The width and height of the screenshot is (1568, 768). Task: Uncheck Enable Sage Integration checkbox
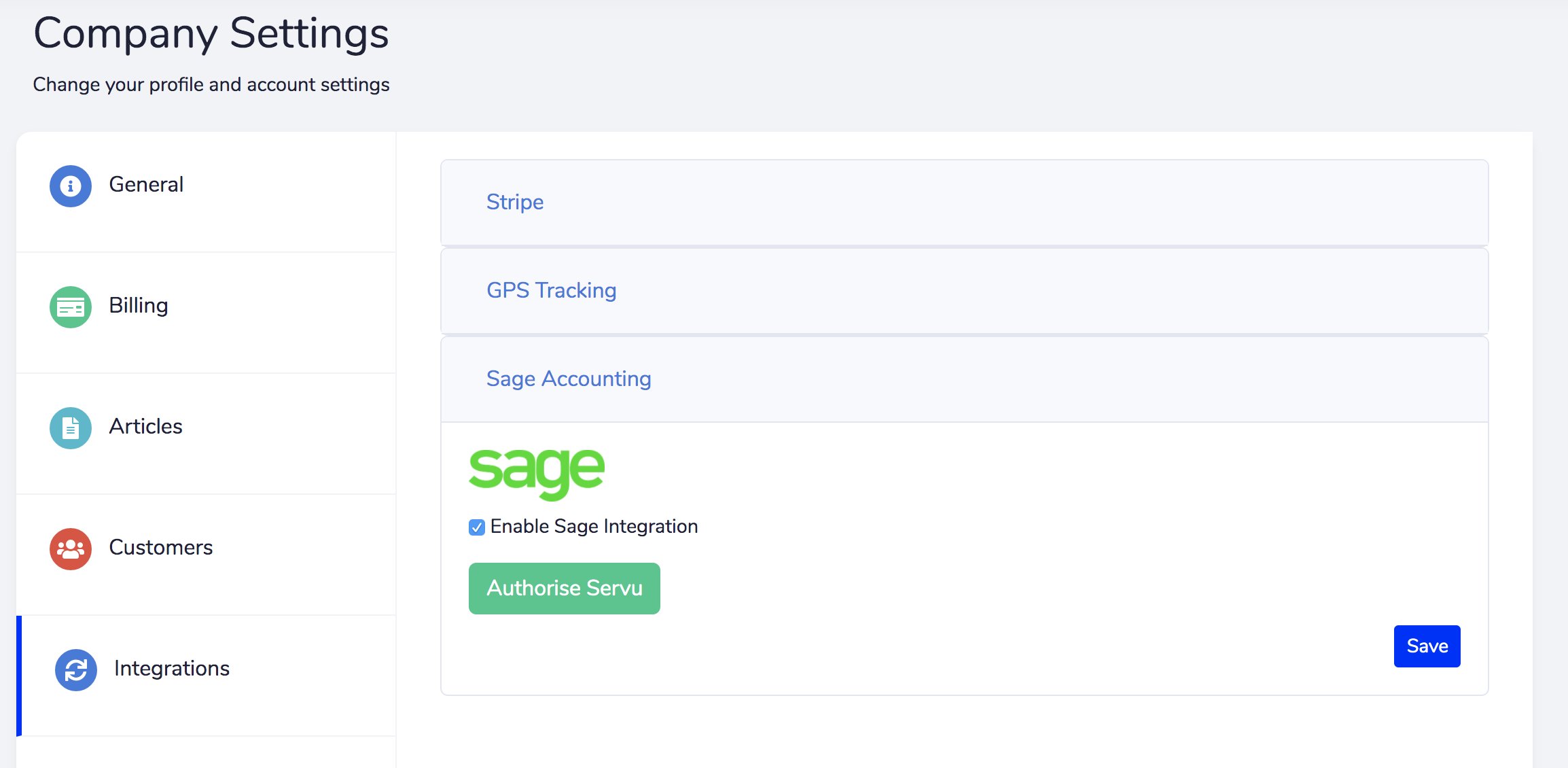(477, 527)
